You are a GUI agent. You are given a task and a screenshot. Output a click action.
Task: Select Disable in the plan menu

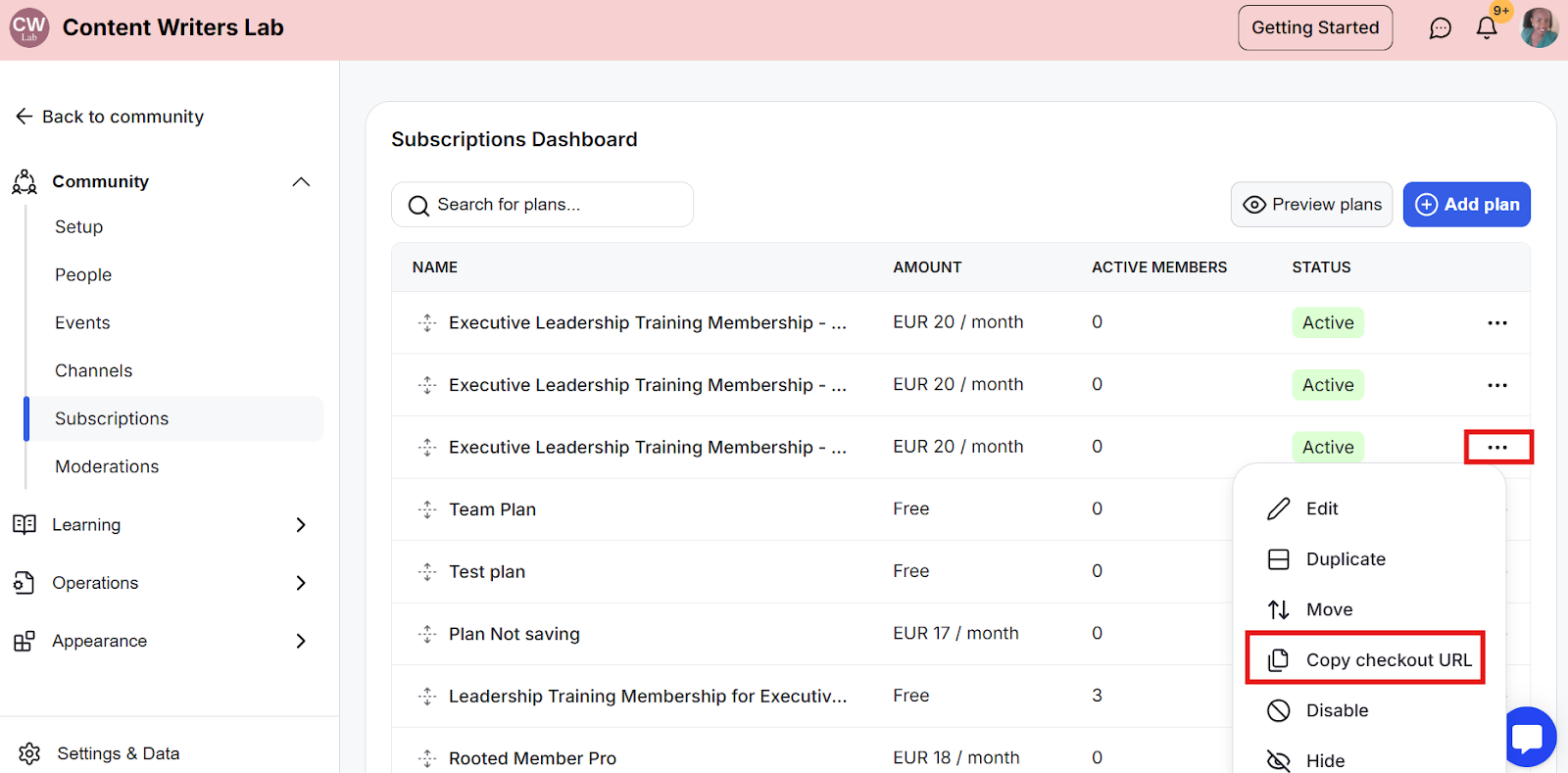[1336, 710]
